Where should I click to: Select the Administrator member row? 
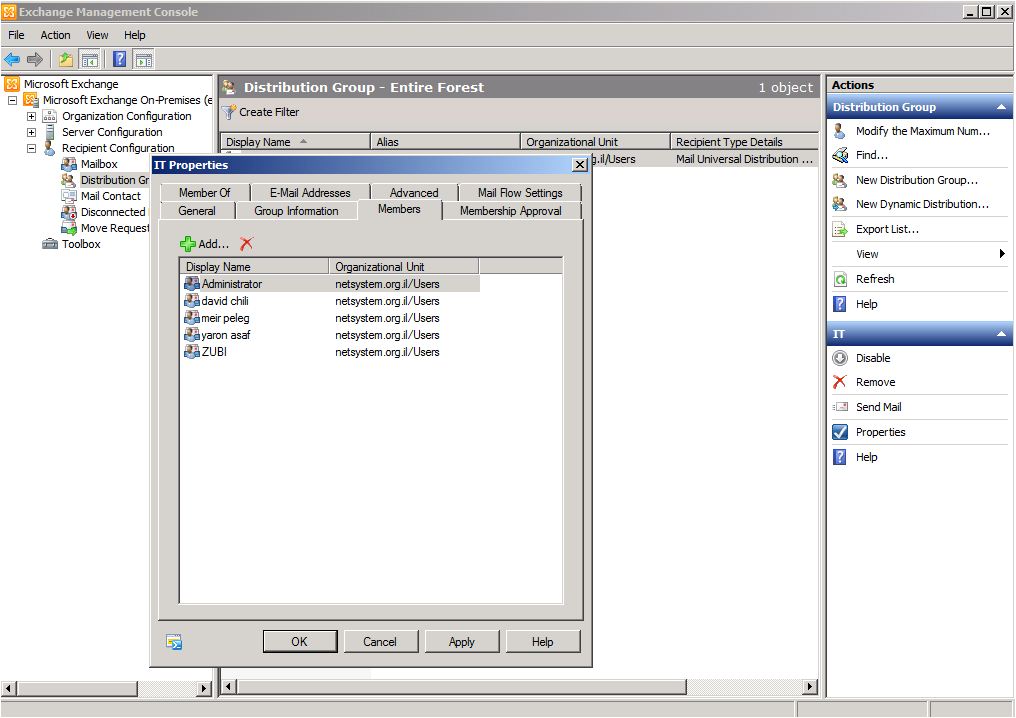coord(330,284)
